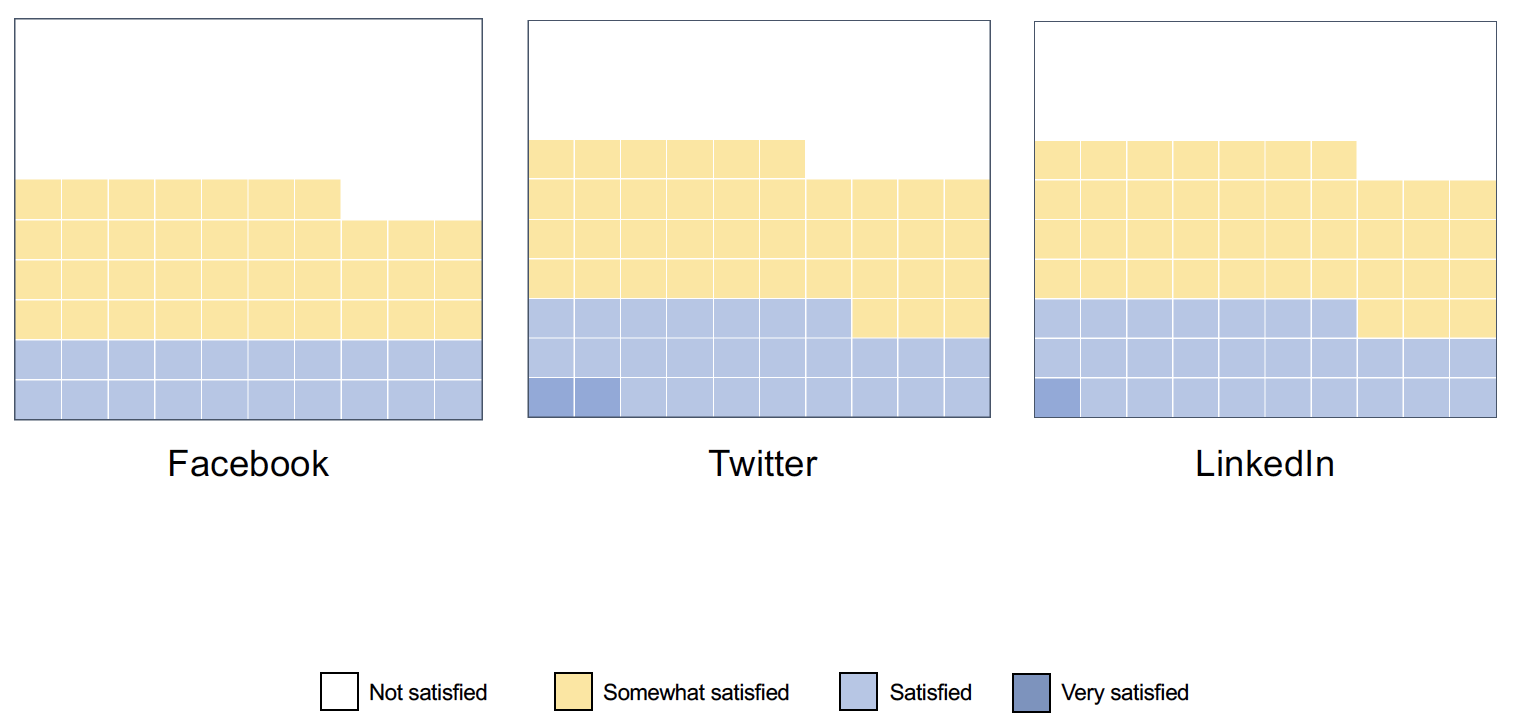1536x728 pixels.
Task: Click Twitter chart's white Not satisfied area
Action: (x=759, y=80)
